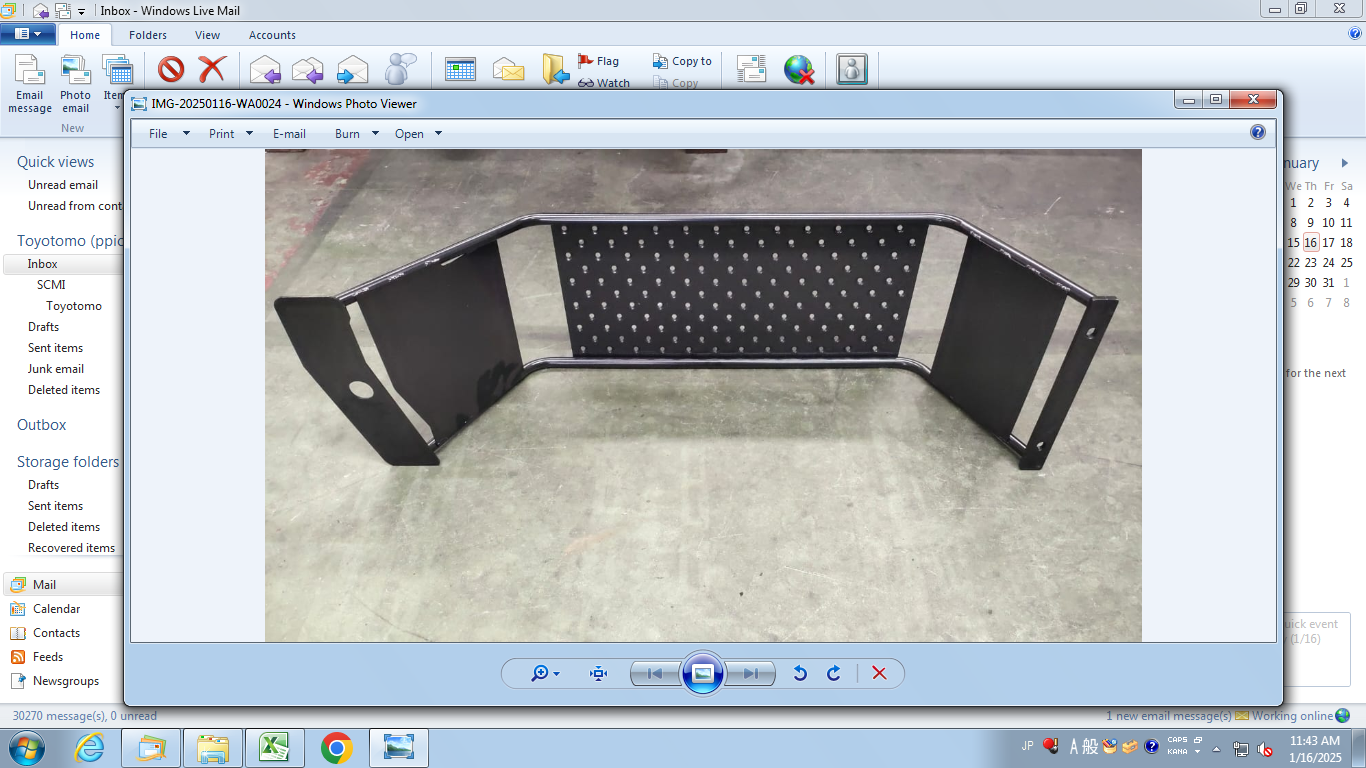Click the Reply all icon in the Live Mail ribbon
The image size is (1366, 768).
point(308,70)
